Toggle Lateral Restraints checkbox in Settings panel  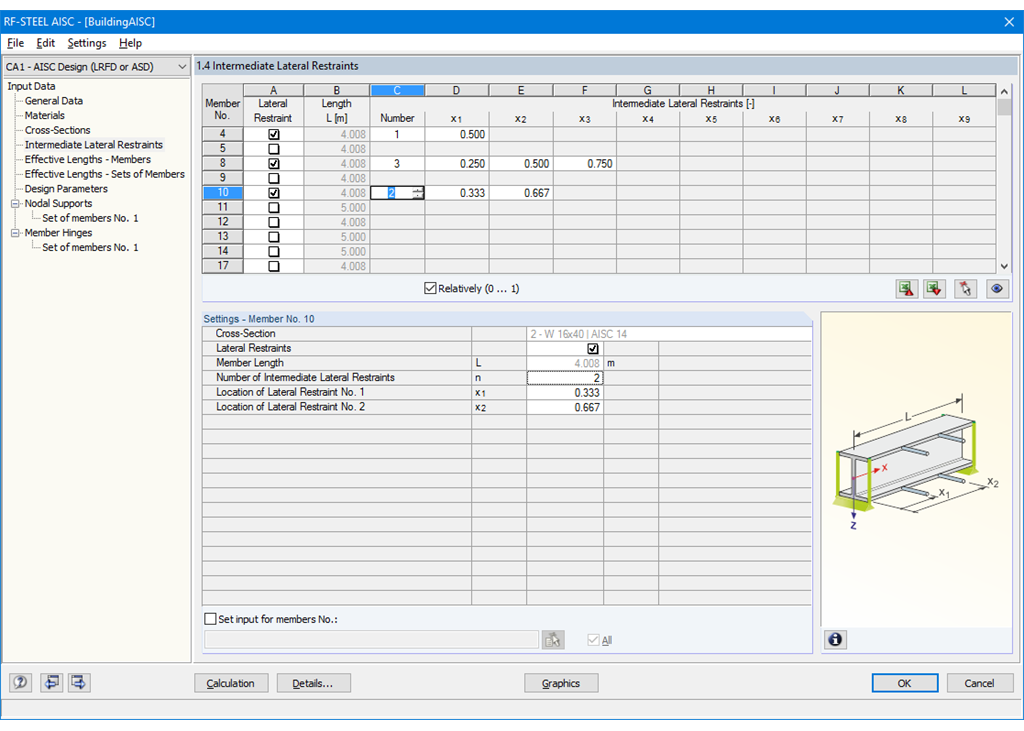(x=593, y=349)
